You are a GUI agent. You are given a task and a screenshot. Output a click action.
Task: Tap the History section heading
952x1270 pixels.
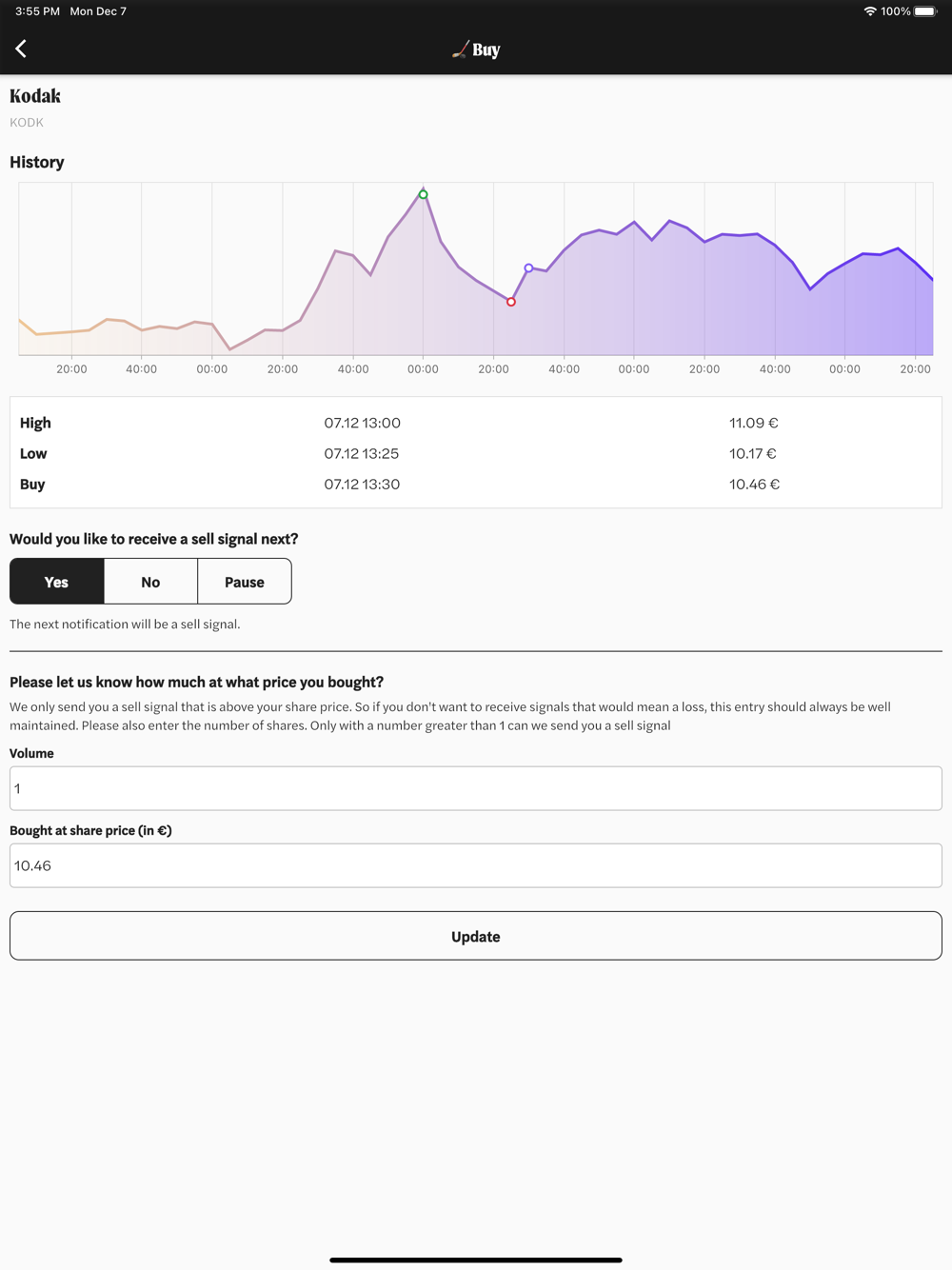pos(37,162)
